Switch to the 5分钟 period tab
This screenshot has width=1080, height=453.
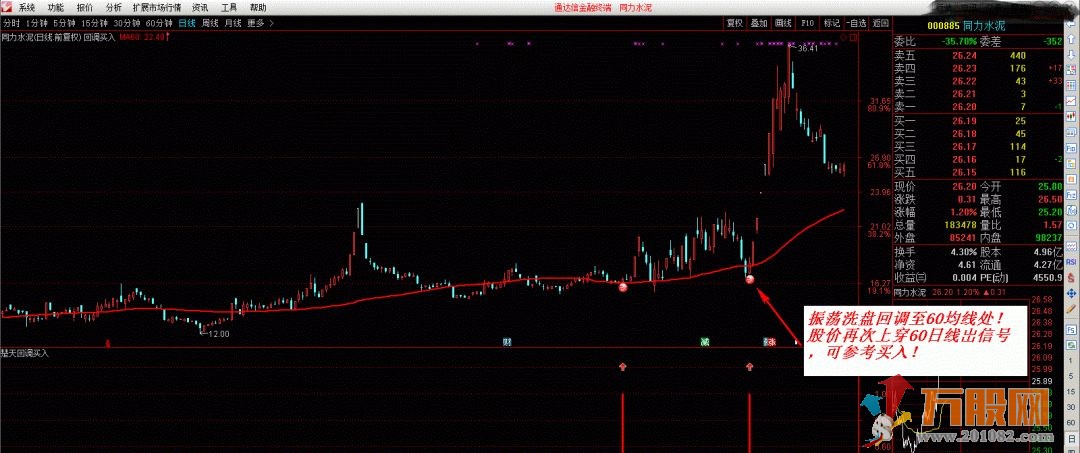click(65, 23)
